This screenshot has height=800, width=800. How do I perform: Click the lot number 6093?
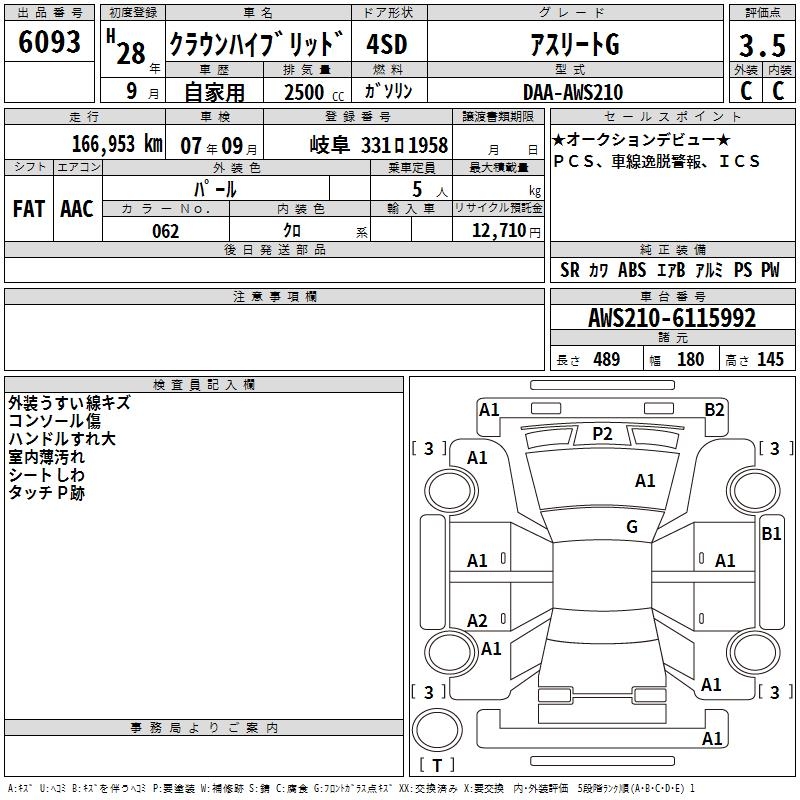50,42
